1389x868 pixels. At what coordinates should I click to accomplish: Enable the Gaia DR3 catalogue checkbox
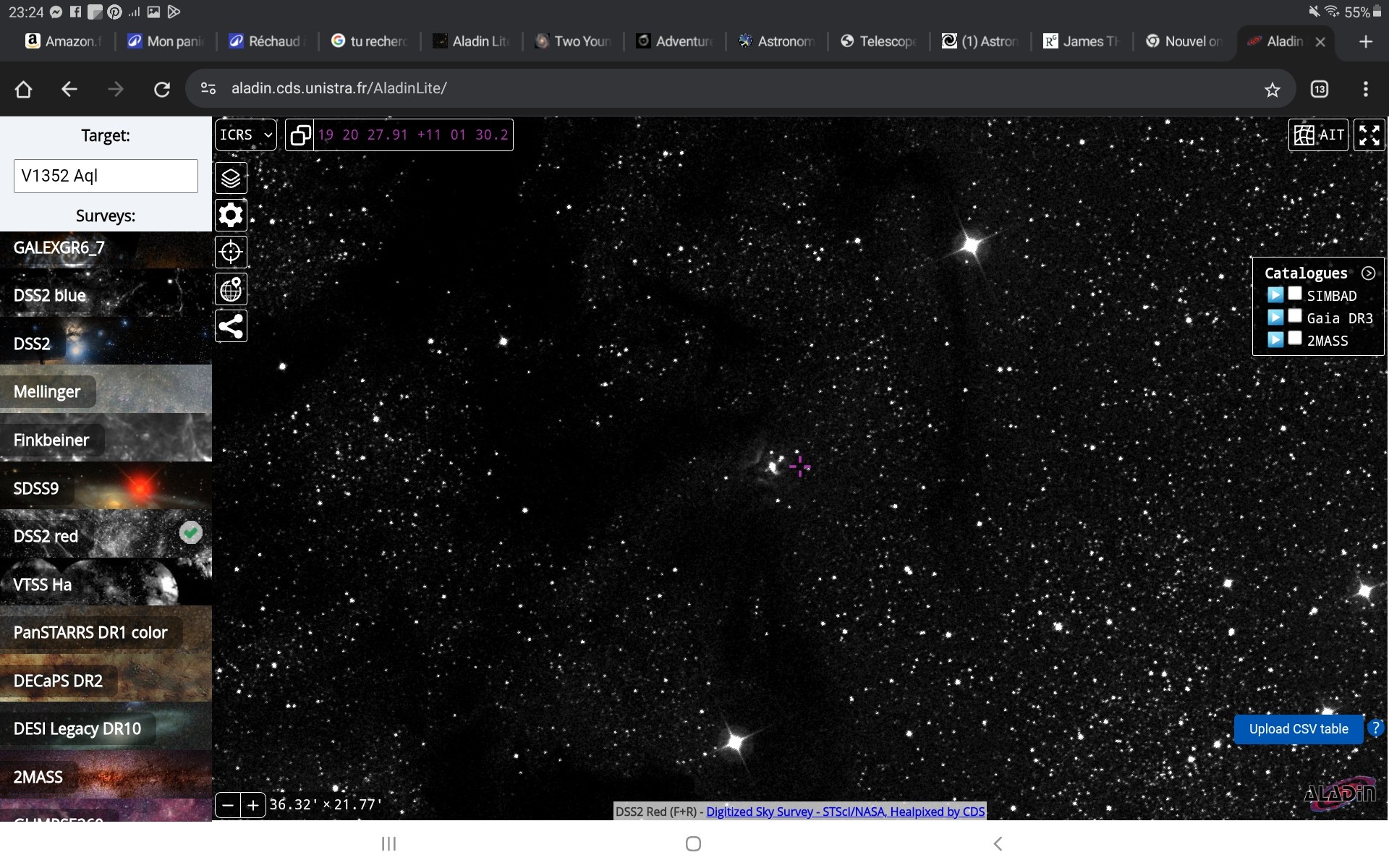point(1295,316)
